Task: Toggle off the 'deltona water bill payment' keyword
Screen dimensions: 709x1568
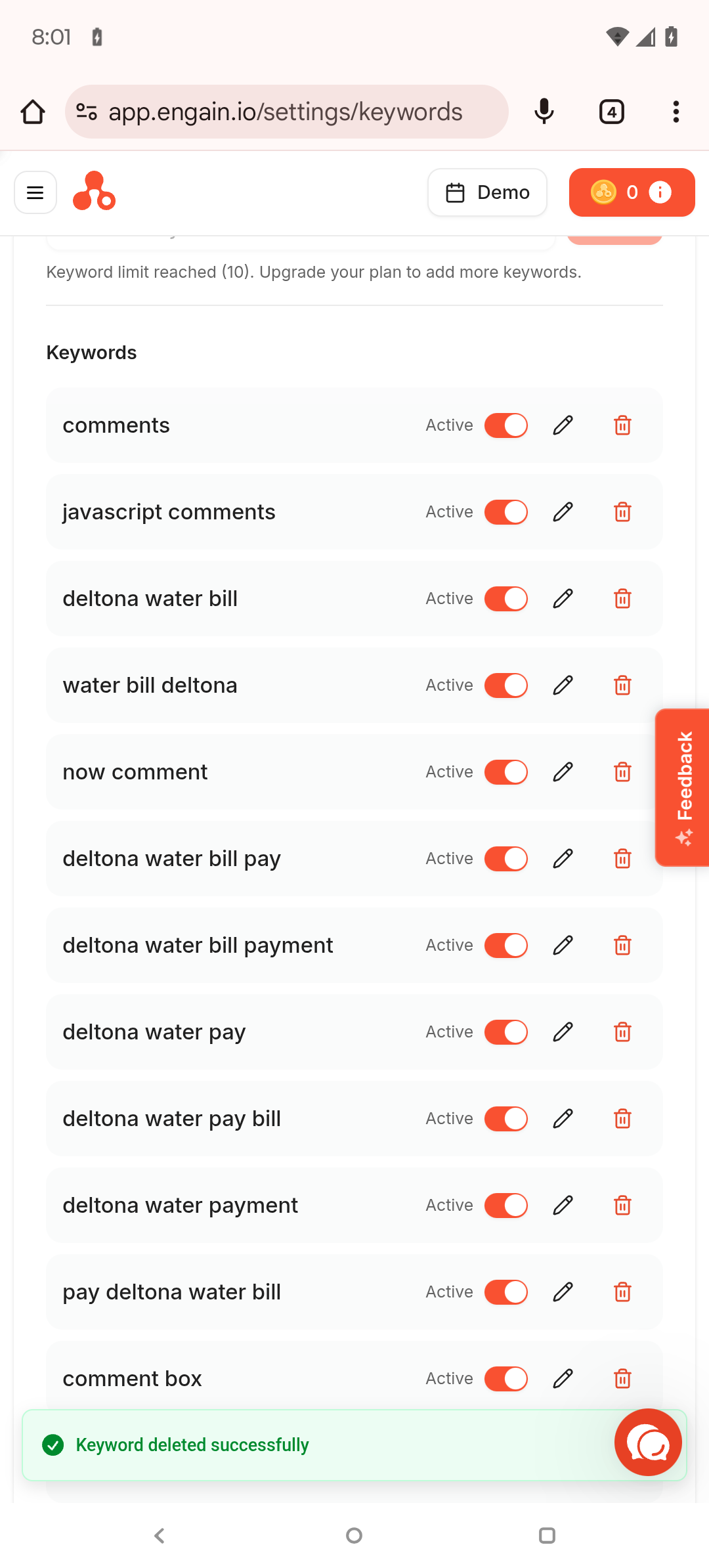Action: point(506,946)
